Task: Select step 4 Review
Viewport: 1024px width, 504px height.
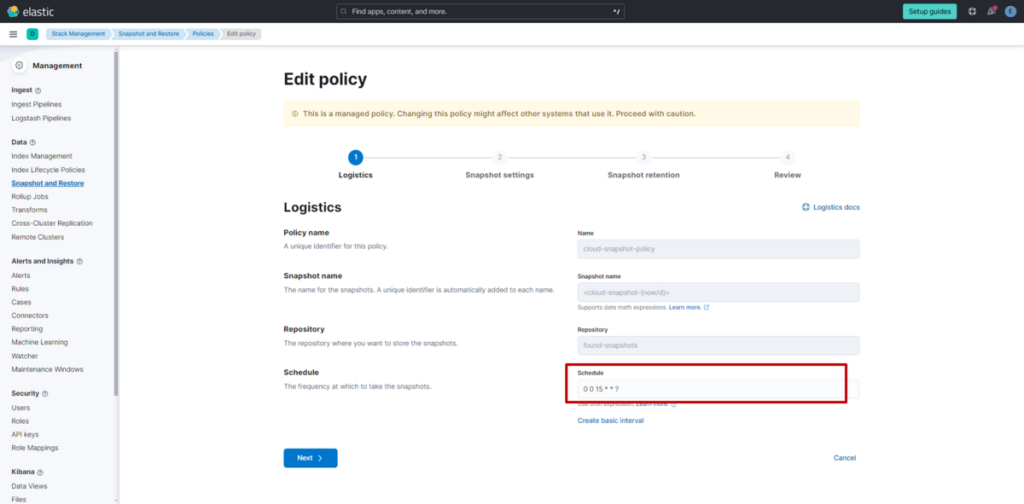Action: [x=787, y=157]
